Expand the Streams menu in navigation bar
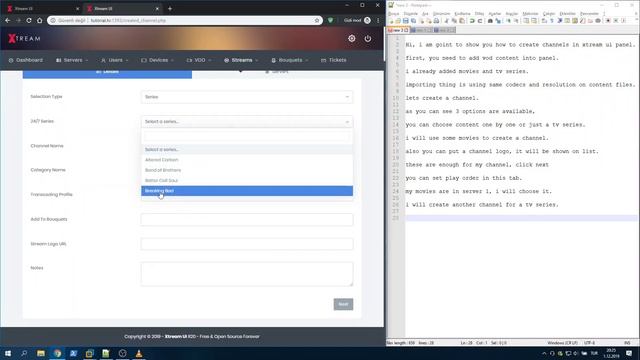The image size is (640, 360). [241, 60]
